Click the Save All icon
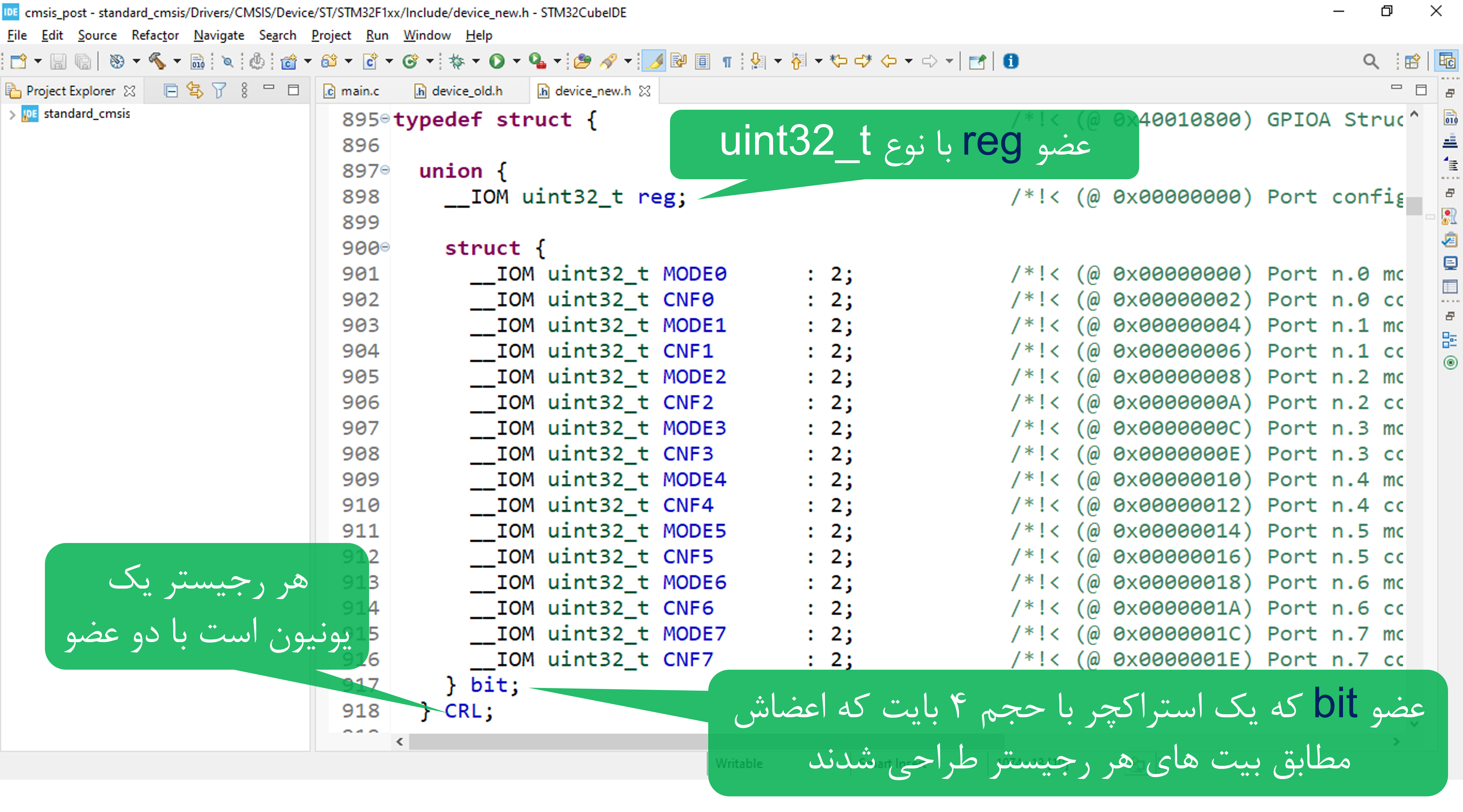Image resolution: width=1463 pixels, height=812 pixels. (83, 61)
